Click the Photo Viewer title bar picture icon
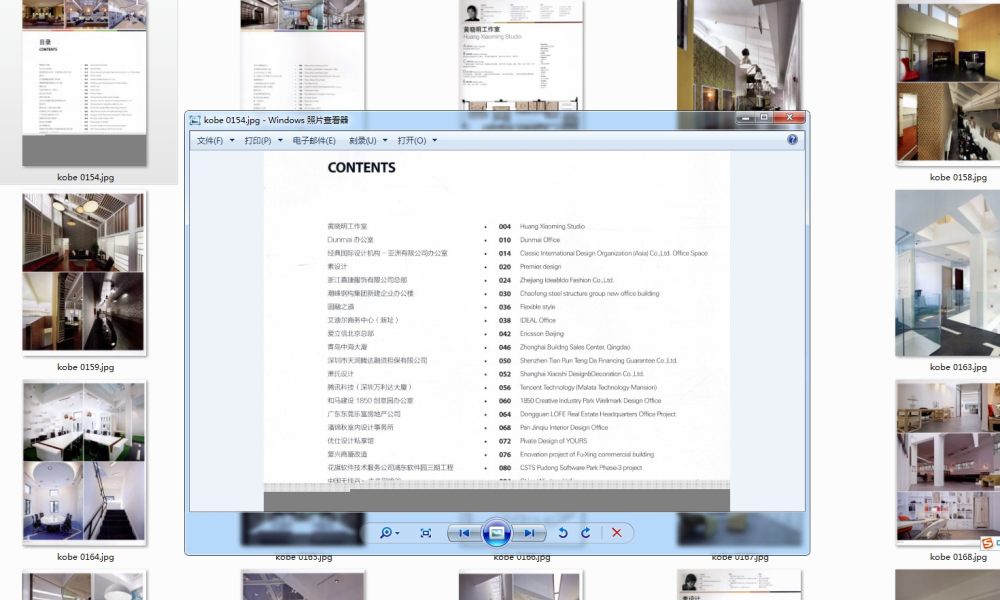 (195, 120)
